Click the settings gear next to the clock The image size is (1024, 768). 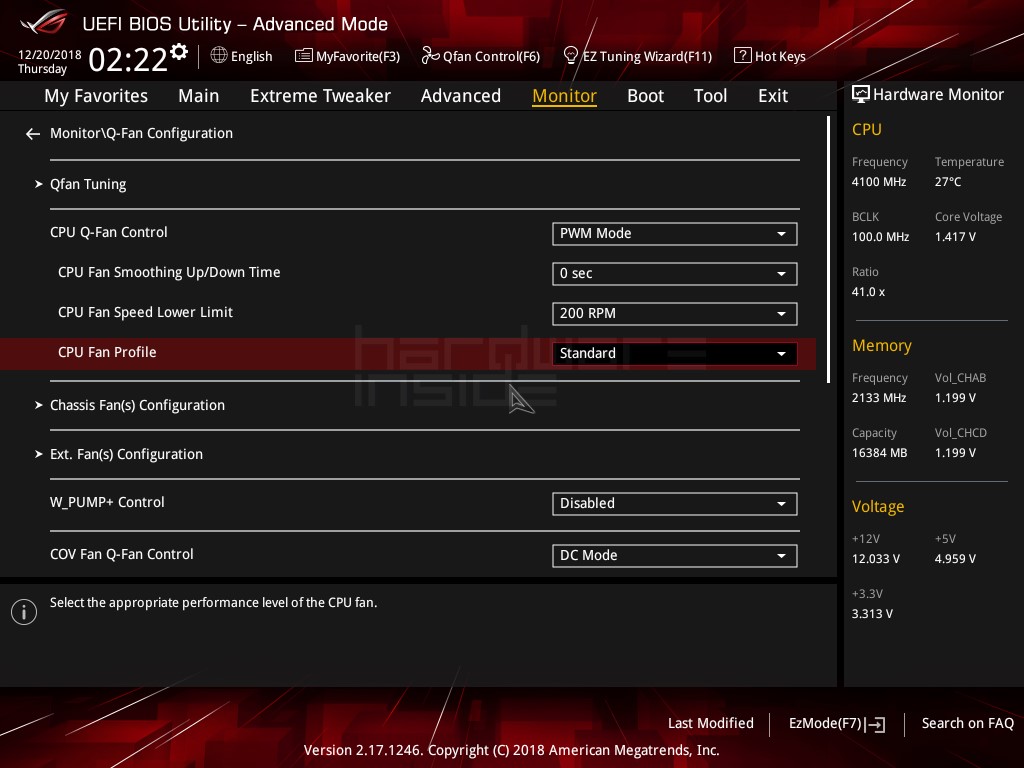tap(179, 52)
